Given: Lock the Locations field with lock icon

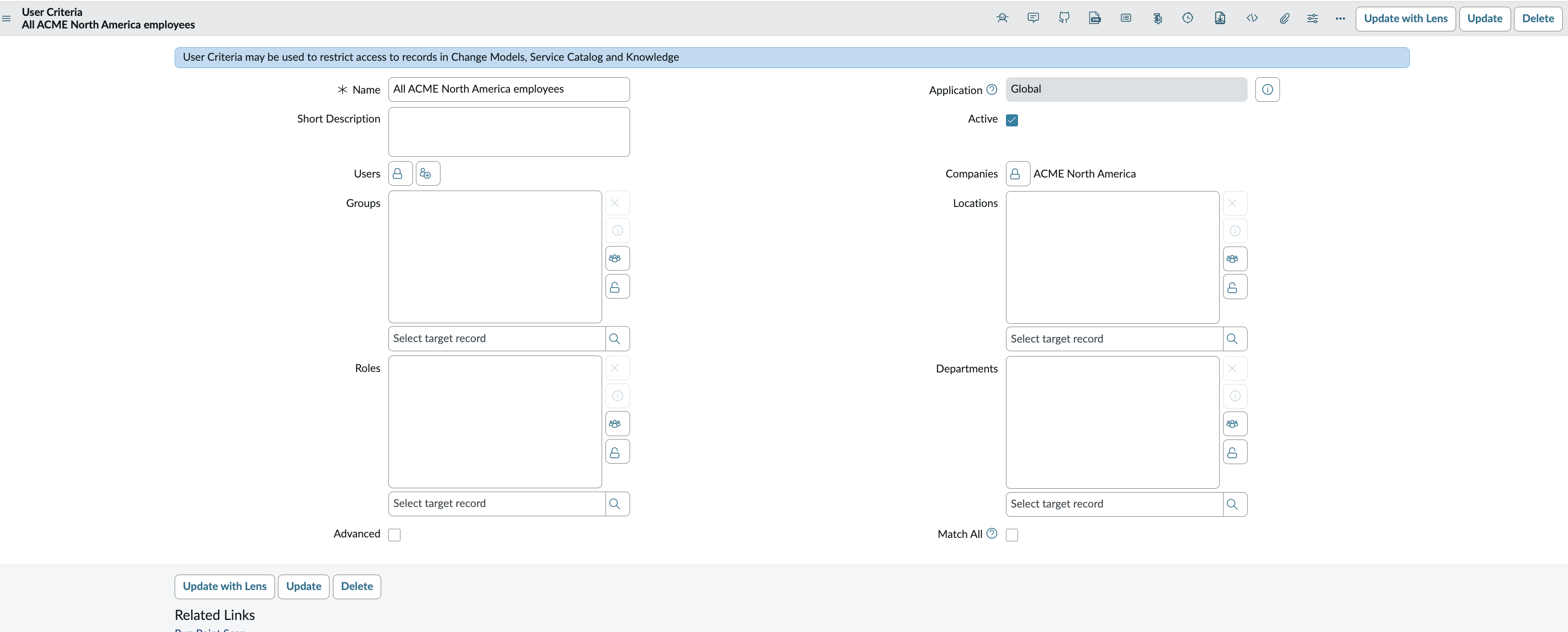Looking at the screenshot, I should point(1235,288).
